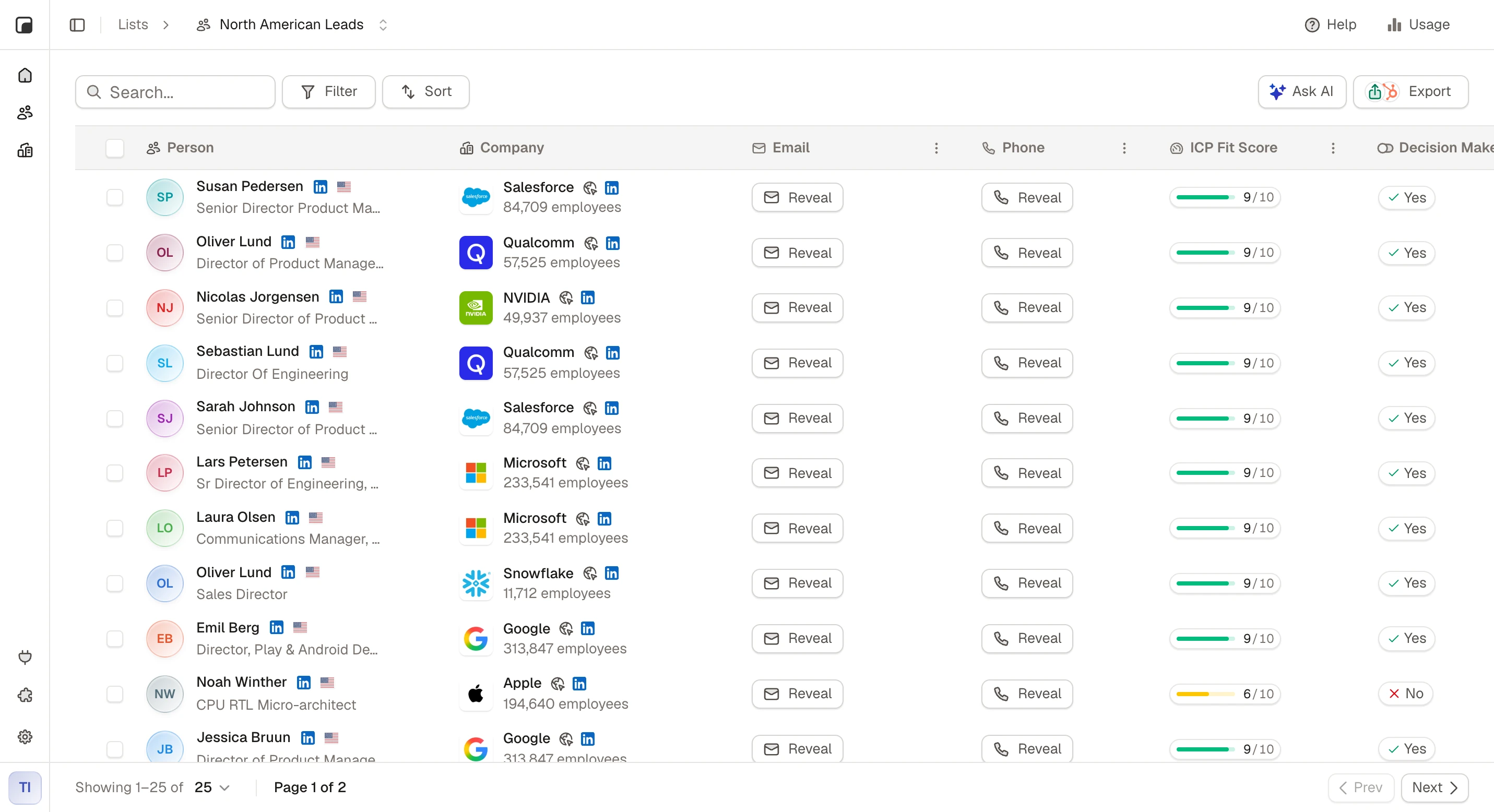
Task: Click the Decision Maker column header
Action: pyautogui.click(x=1436, y=148)
